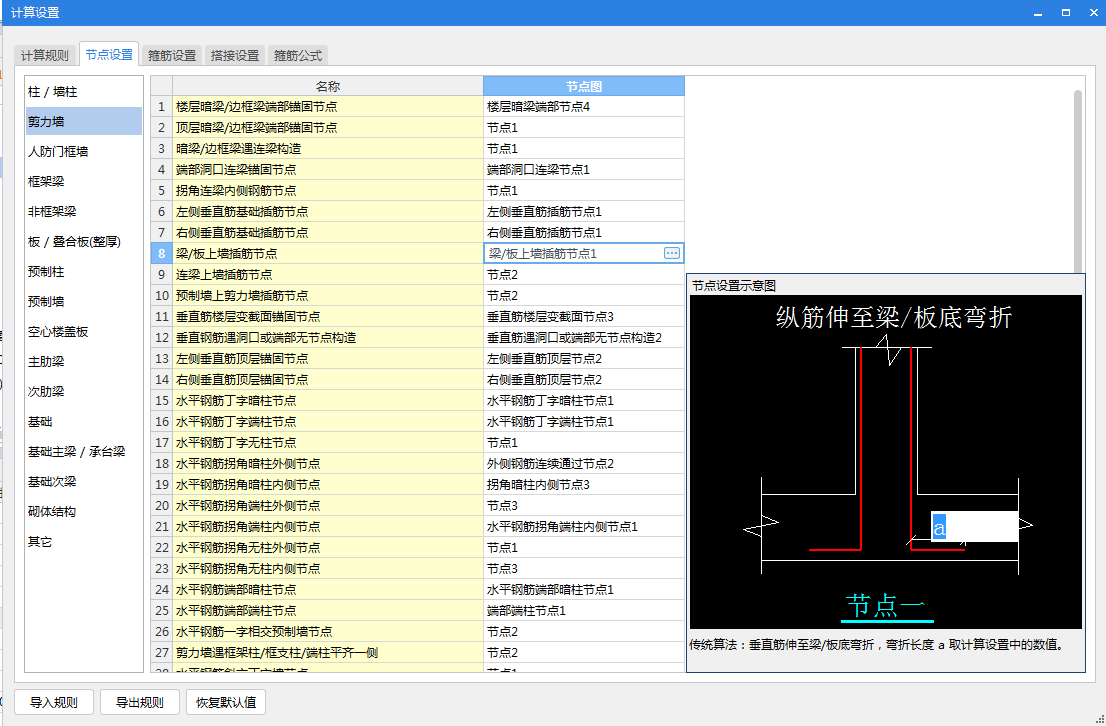This screenshot has width=1106, height=726.
Task: Select 非框架梁 category
Action: click(x=83, y=212)
